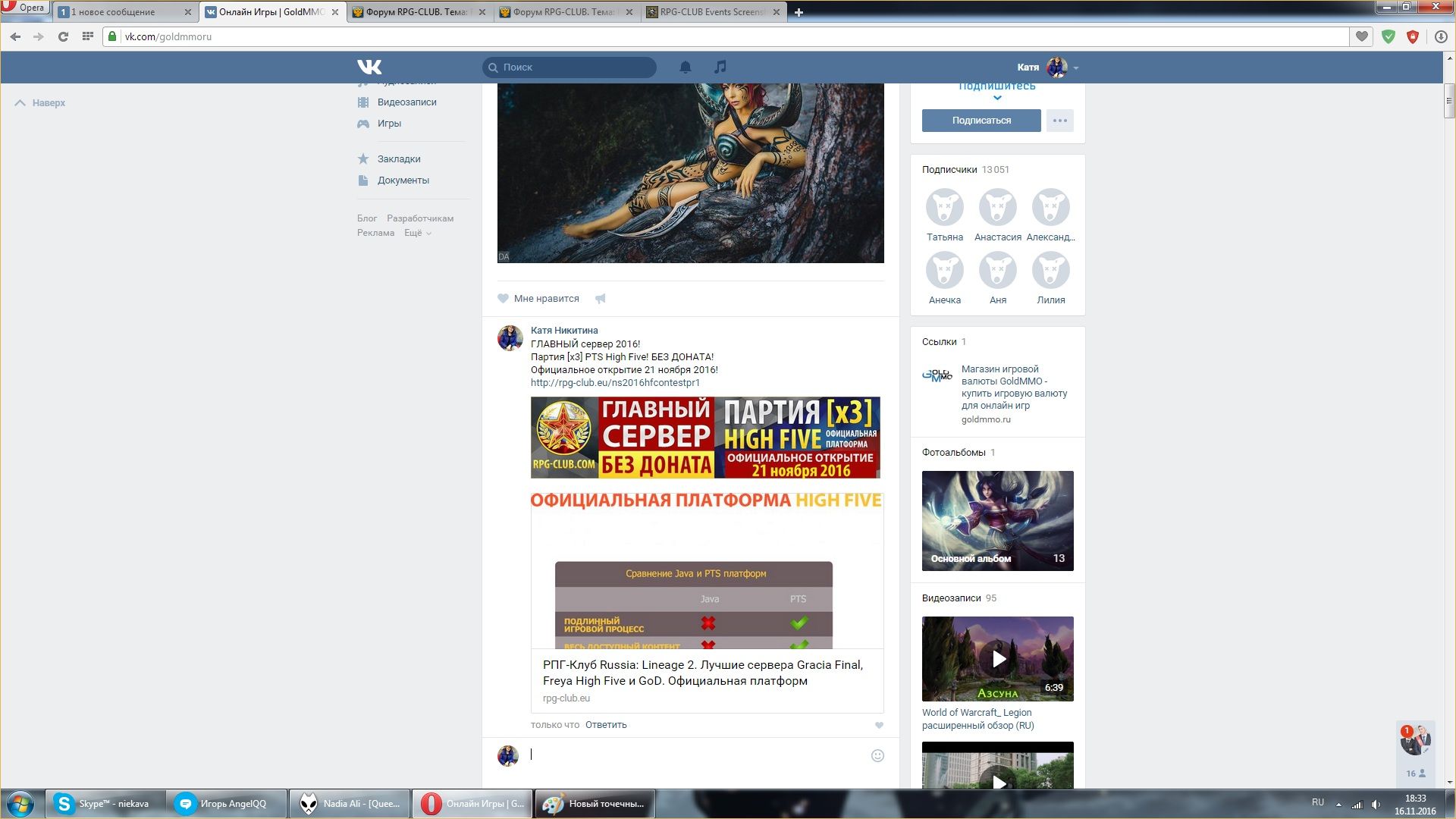Open Speed Dial grid icon

pyautogui.click(x=87, y=36)
